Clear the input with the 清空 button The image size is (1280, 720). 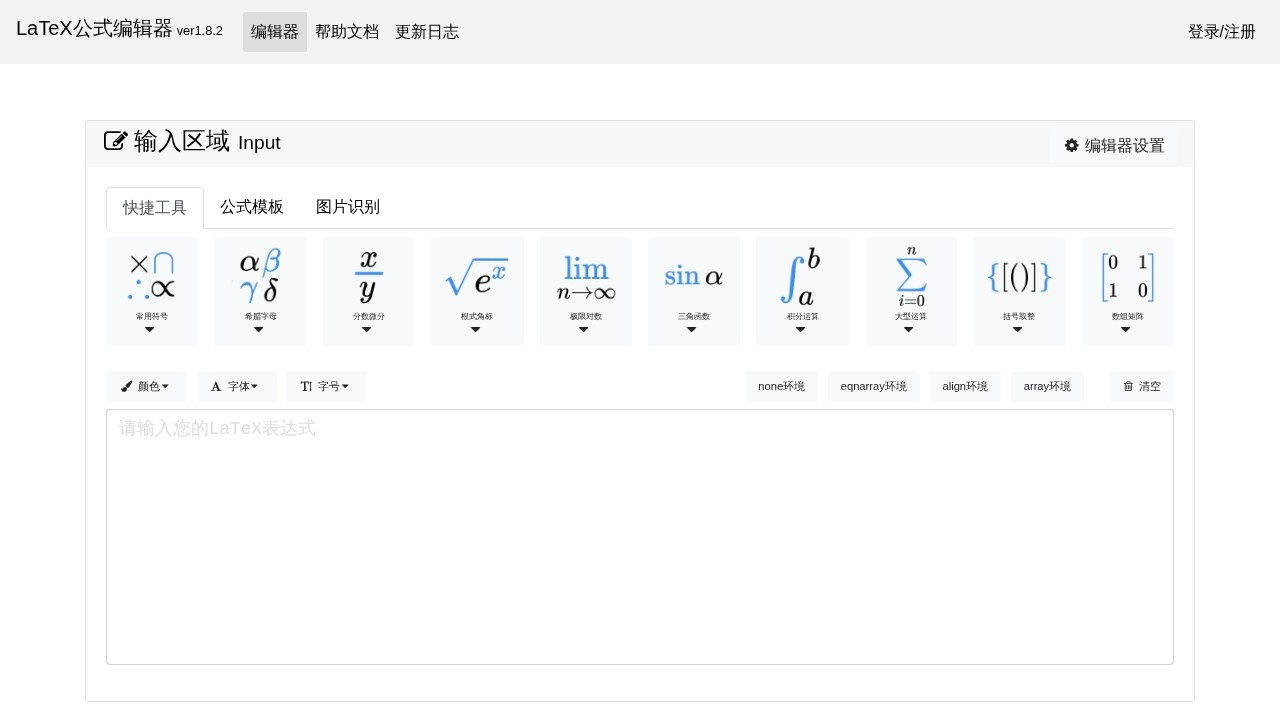click(x=1141, y=386)
